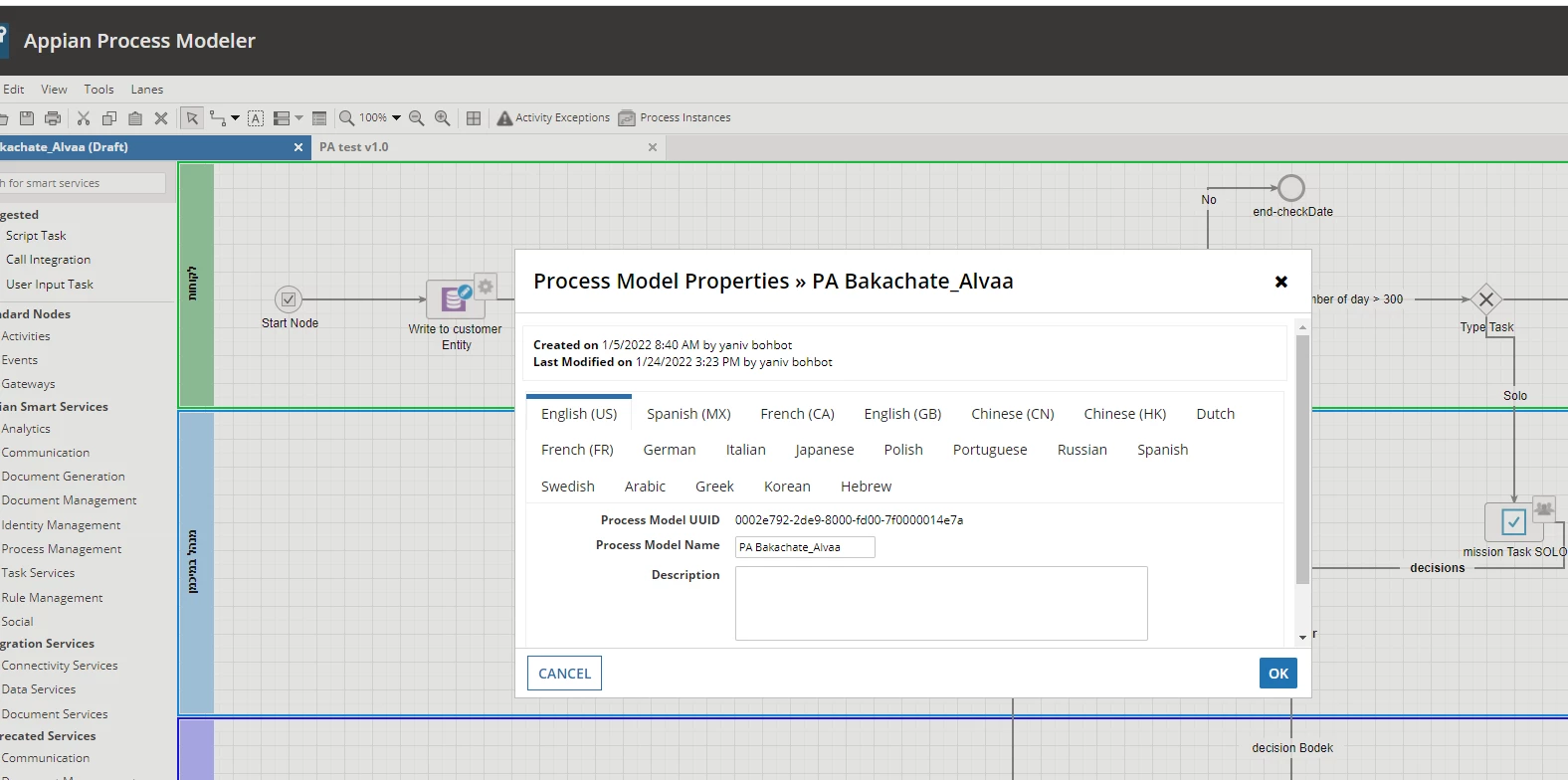The image size is (1568, 780).
Task: Click the Paste clipboard icon
Action: (x=135, y=118)
